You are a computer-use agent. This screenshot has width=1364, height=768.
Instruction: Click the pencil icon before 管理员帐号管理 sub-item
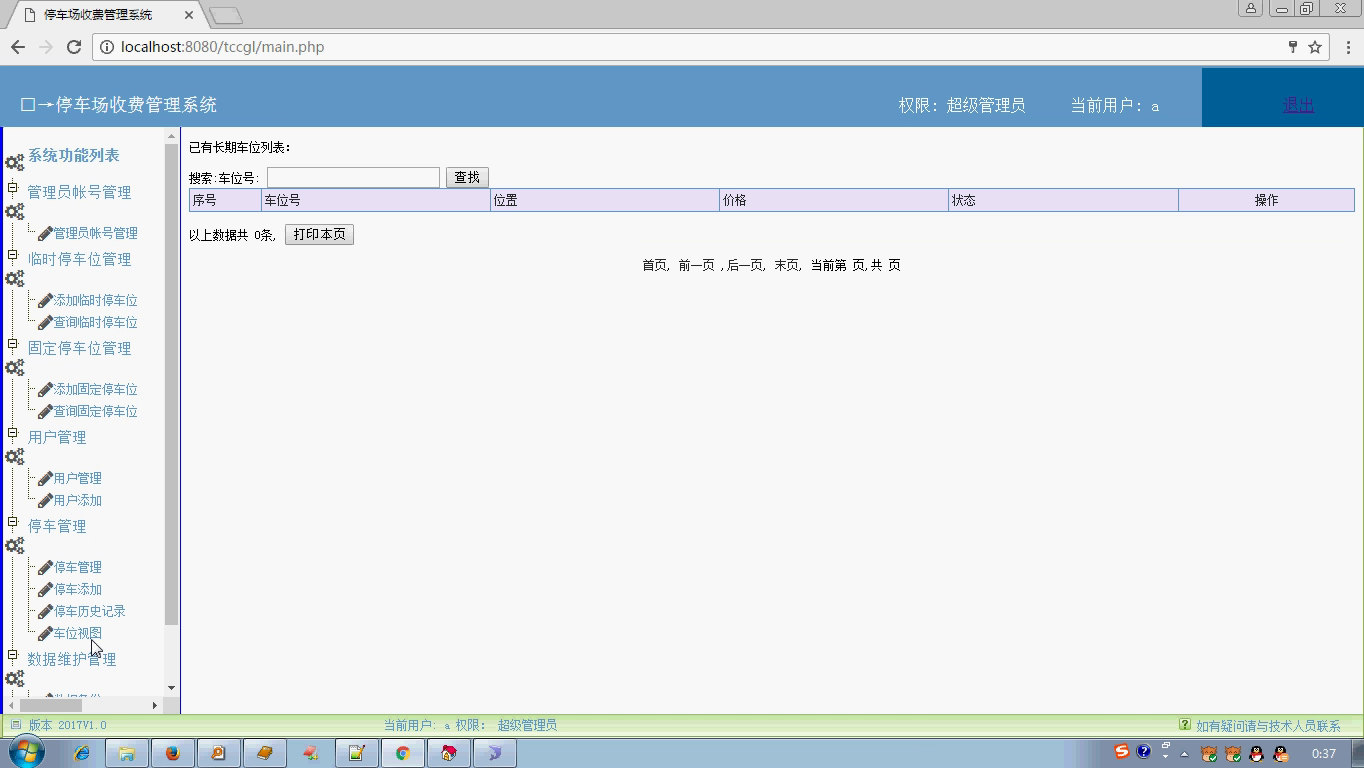[45, 233]
